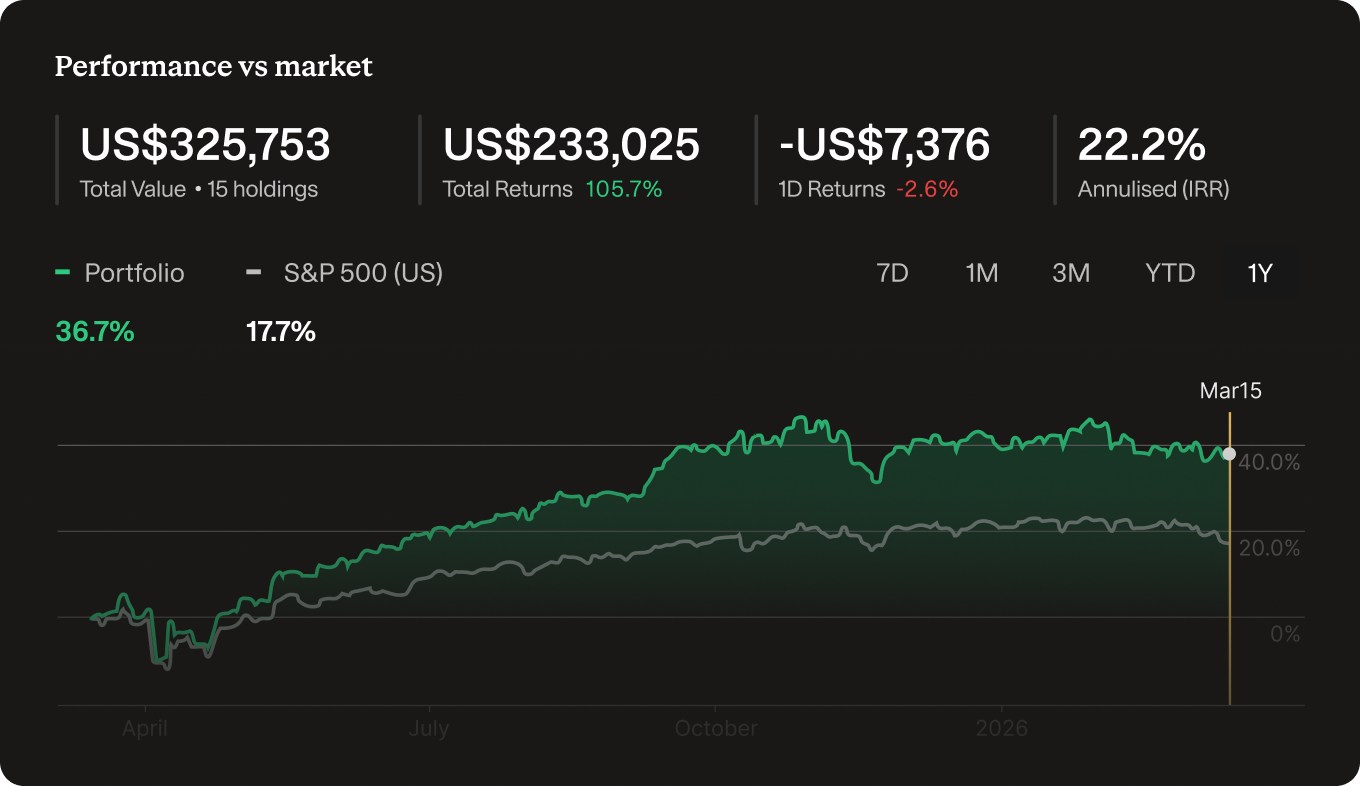Click the S&P 500 17.7% return figure
This screenshot has width=1360, height=786.
pyautogui.click(x=281, y=331)
